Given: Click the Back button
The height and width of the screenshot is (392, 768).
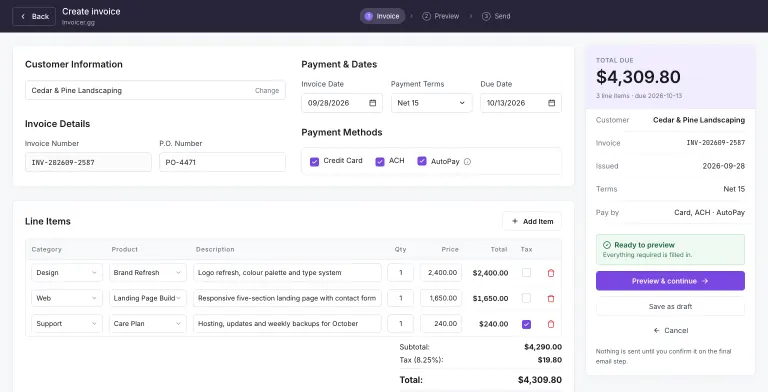Looking at the screenshot, I should 34,16.
